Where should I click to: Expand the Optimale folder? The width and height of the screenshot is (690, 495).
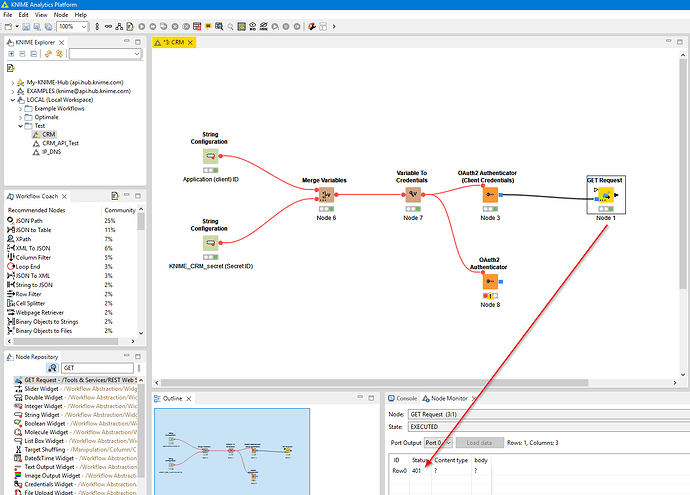[x=20, y=117]
